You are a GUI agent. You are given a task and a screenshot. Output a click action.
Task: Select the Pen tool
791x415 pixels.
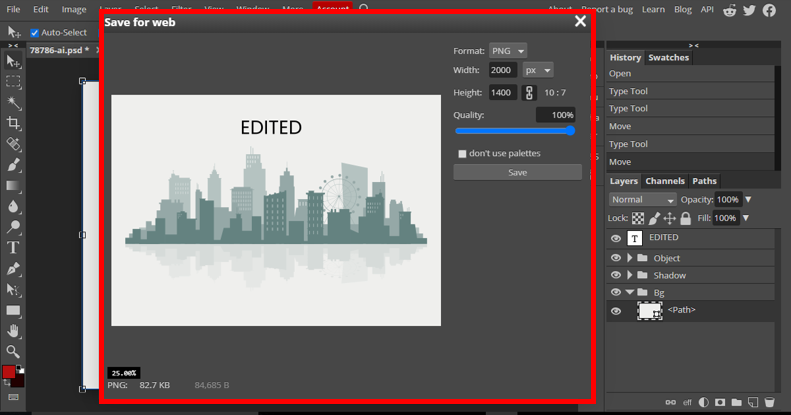[13, 268]
